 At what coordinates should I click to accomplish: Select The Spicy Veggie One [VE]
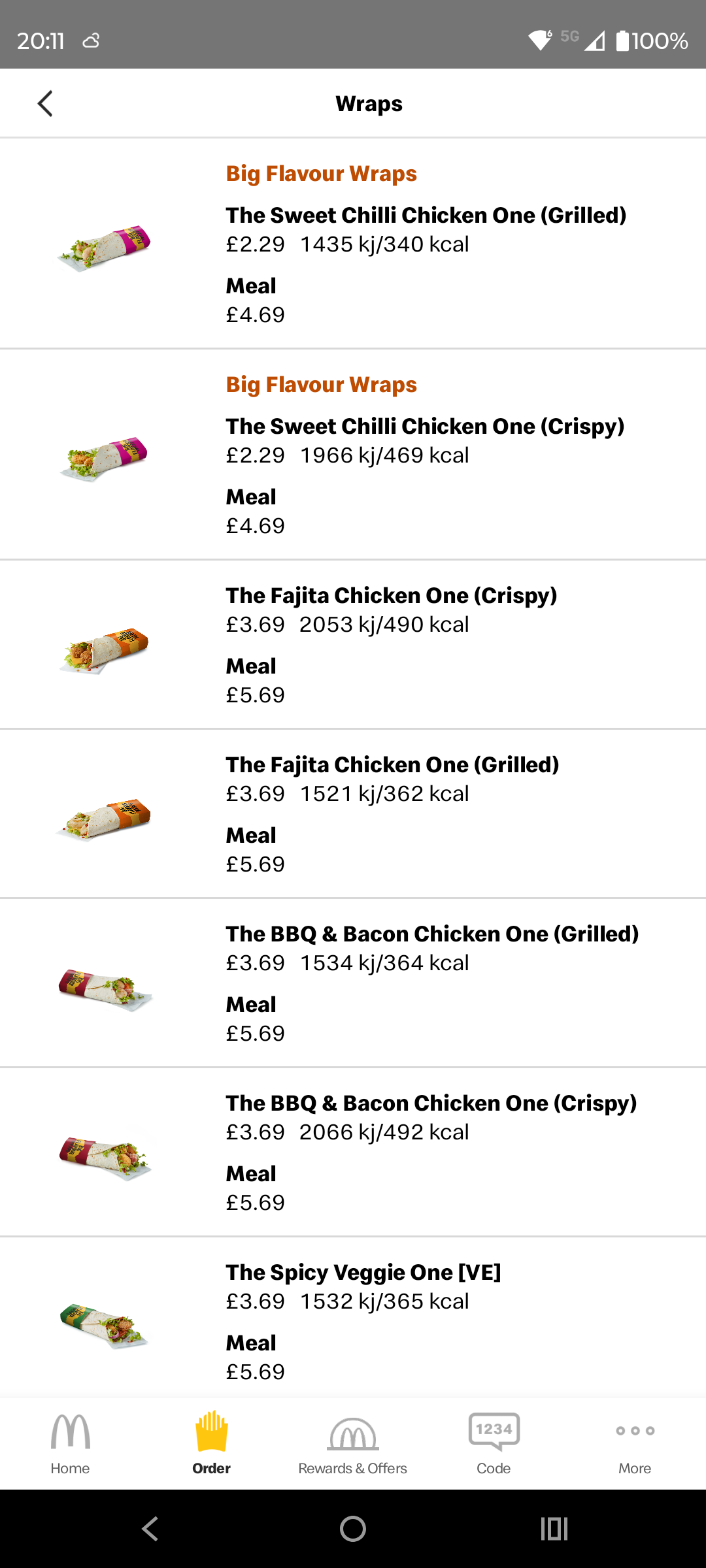point(363,1273)
